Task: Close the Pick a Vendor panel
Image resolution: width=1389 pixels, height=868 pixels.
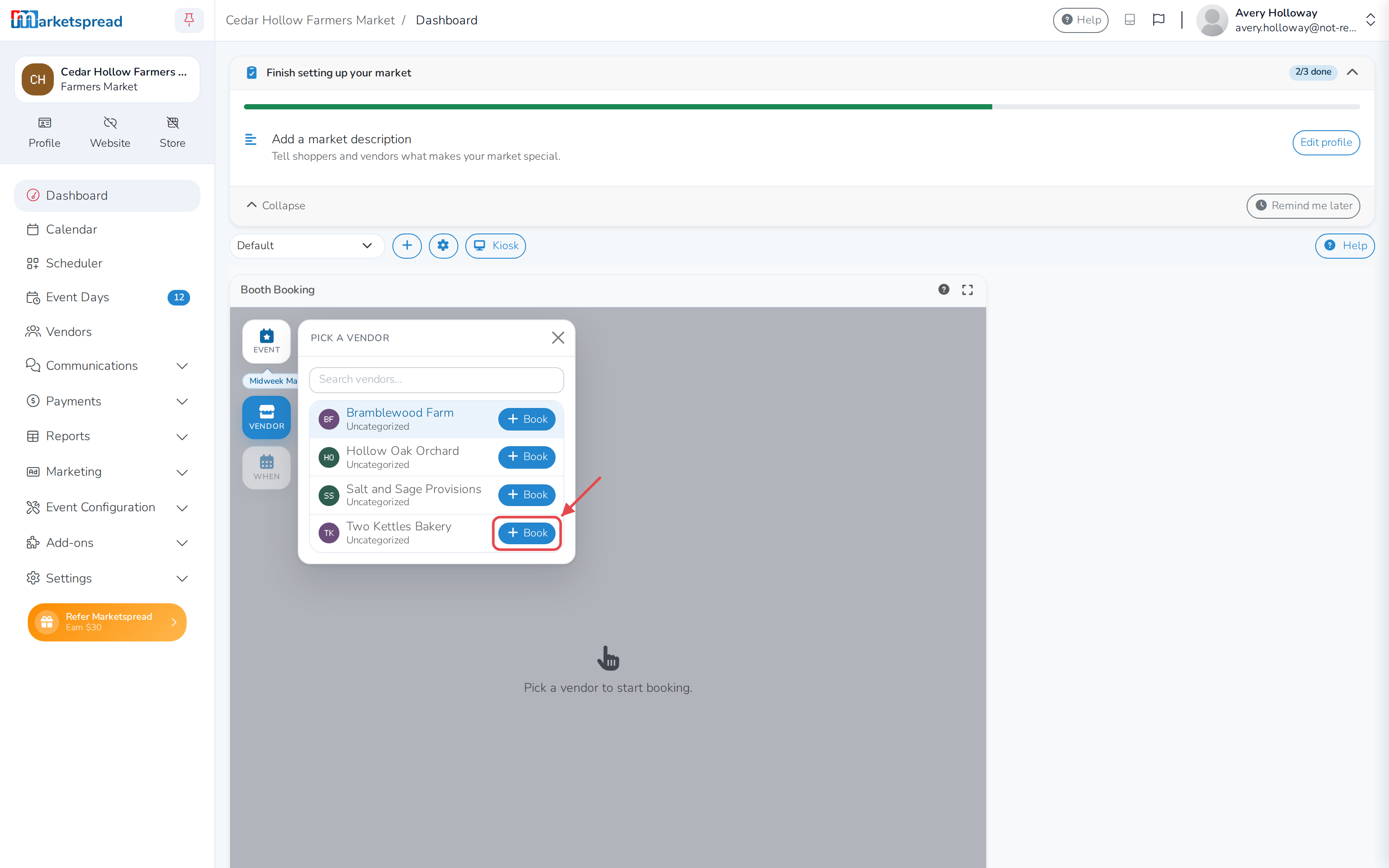Action: tap(558, 338)
